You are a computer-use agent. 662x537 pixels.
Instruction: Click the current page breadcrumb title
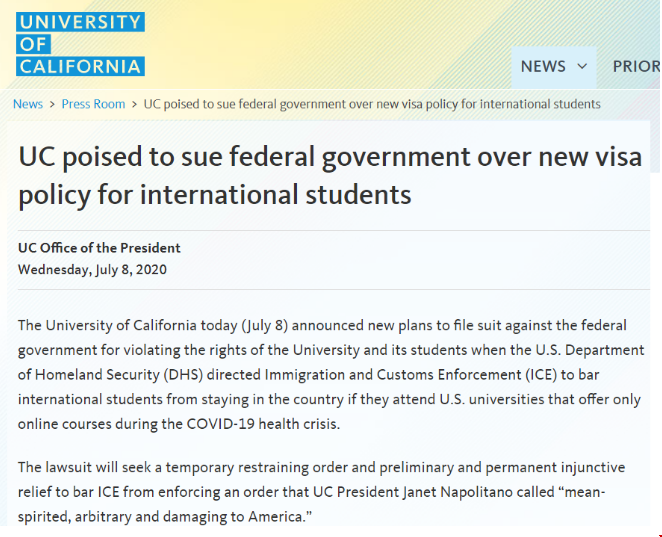click(x=372, y=104)
